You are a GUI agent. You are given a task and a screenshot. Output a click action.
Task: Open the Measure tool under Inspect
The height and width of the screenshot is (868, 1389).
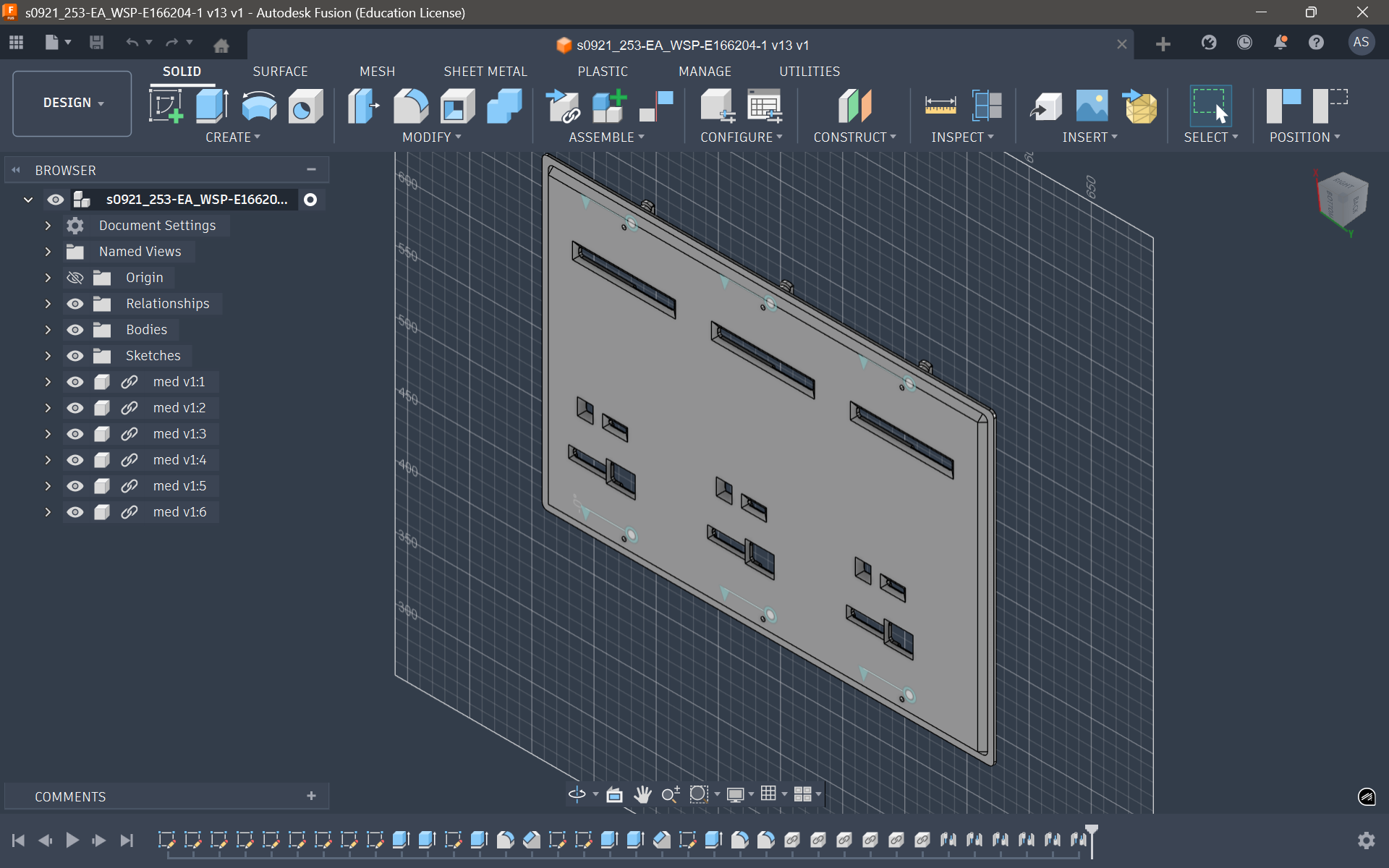coord(940,106)
